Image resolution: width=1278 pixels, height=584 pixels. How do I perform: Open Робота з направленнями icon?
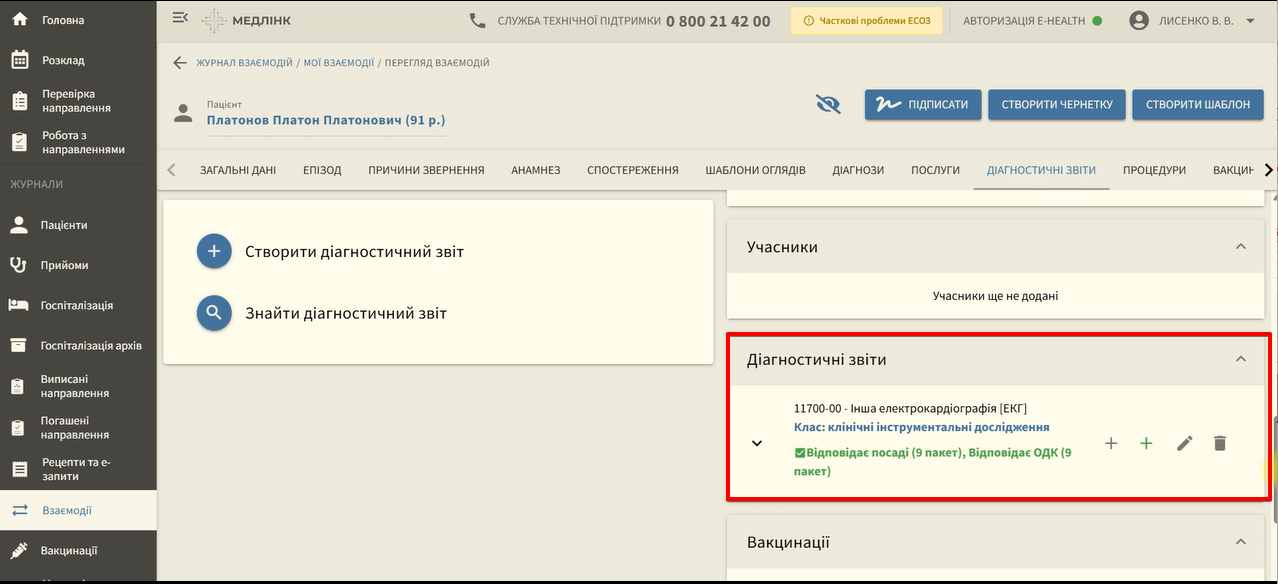[x=20, y=142]
